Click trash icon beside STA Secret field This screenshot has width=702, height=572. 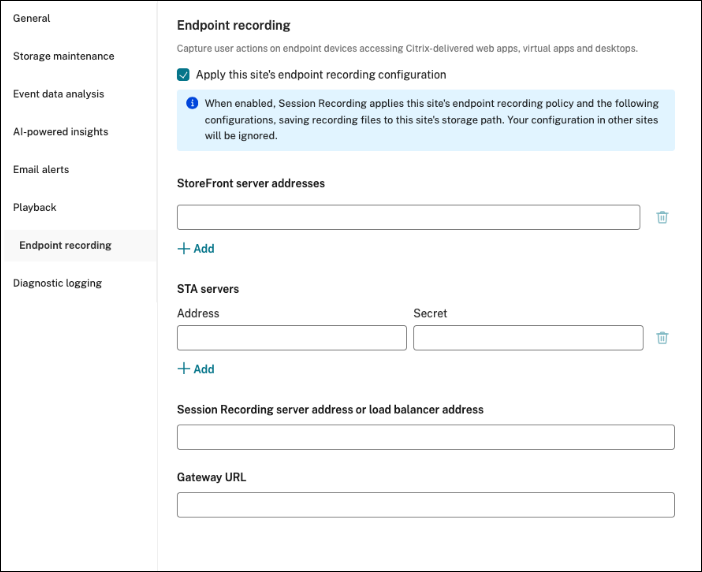662,338
